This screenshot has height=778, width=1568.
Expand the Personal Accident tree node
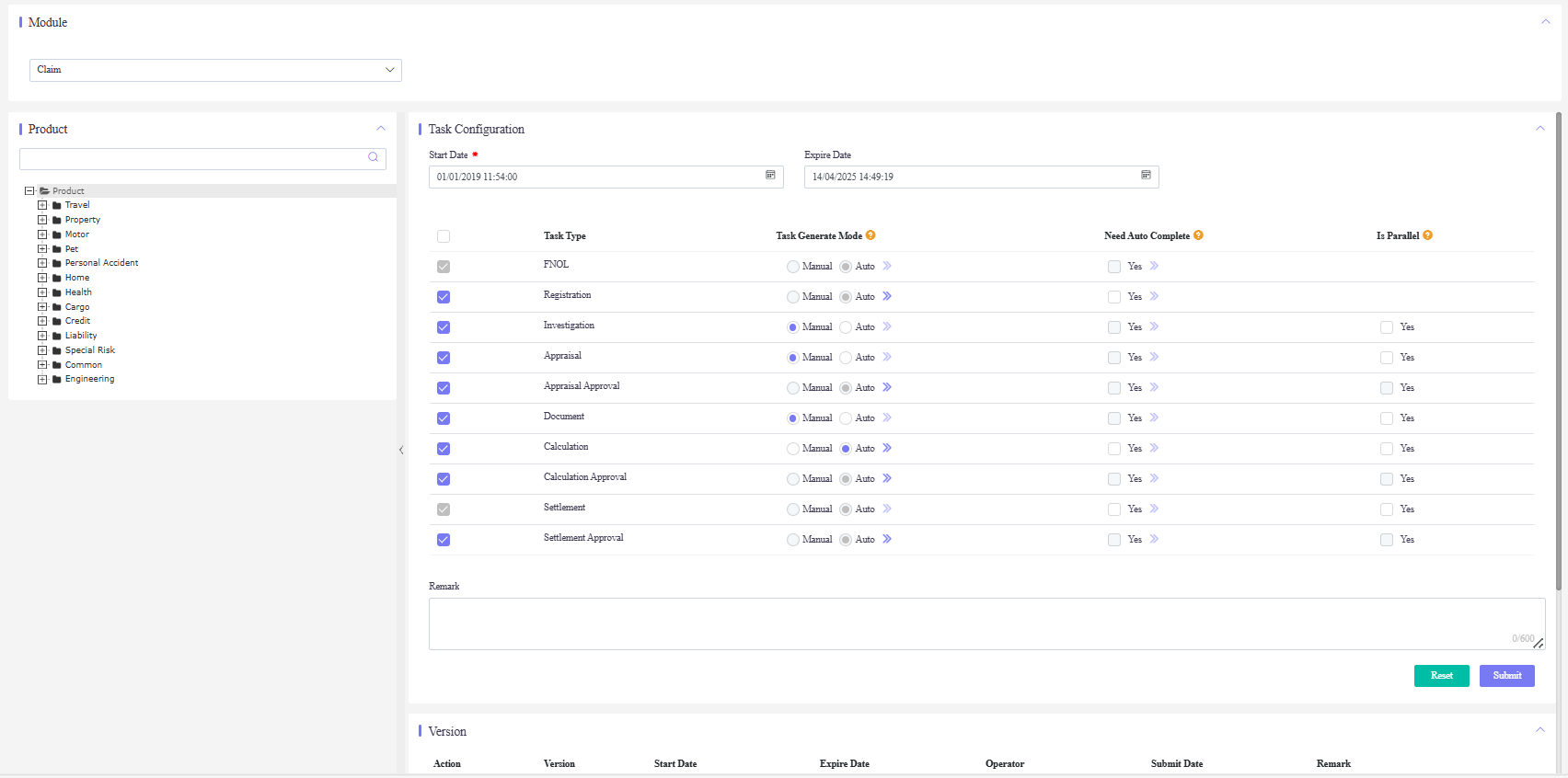pyautogui.click(x=42, y=263)
